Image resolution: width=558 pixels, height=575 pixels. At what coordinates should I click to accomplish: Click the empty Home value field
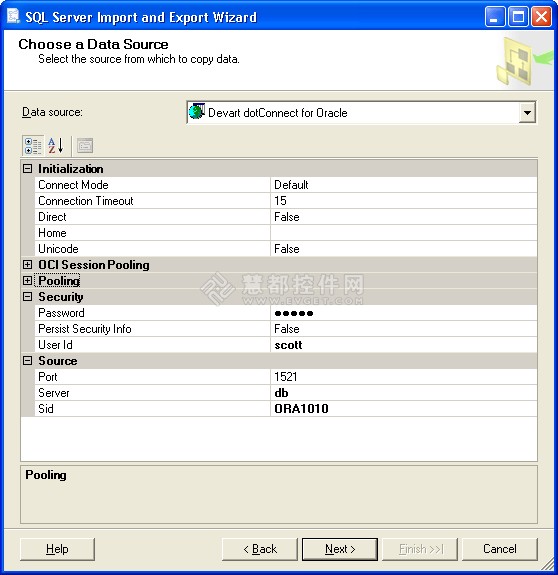pyautogui.click(x=404, y=233)
